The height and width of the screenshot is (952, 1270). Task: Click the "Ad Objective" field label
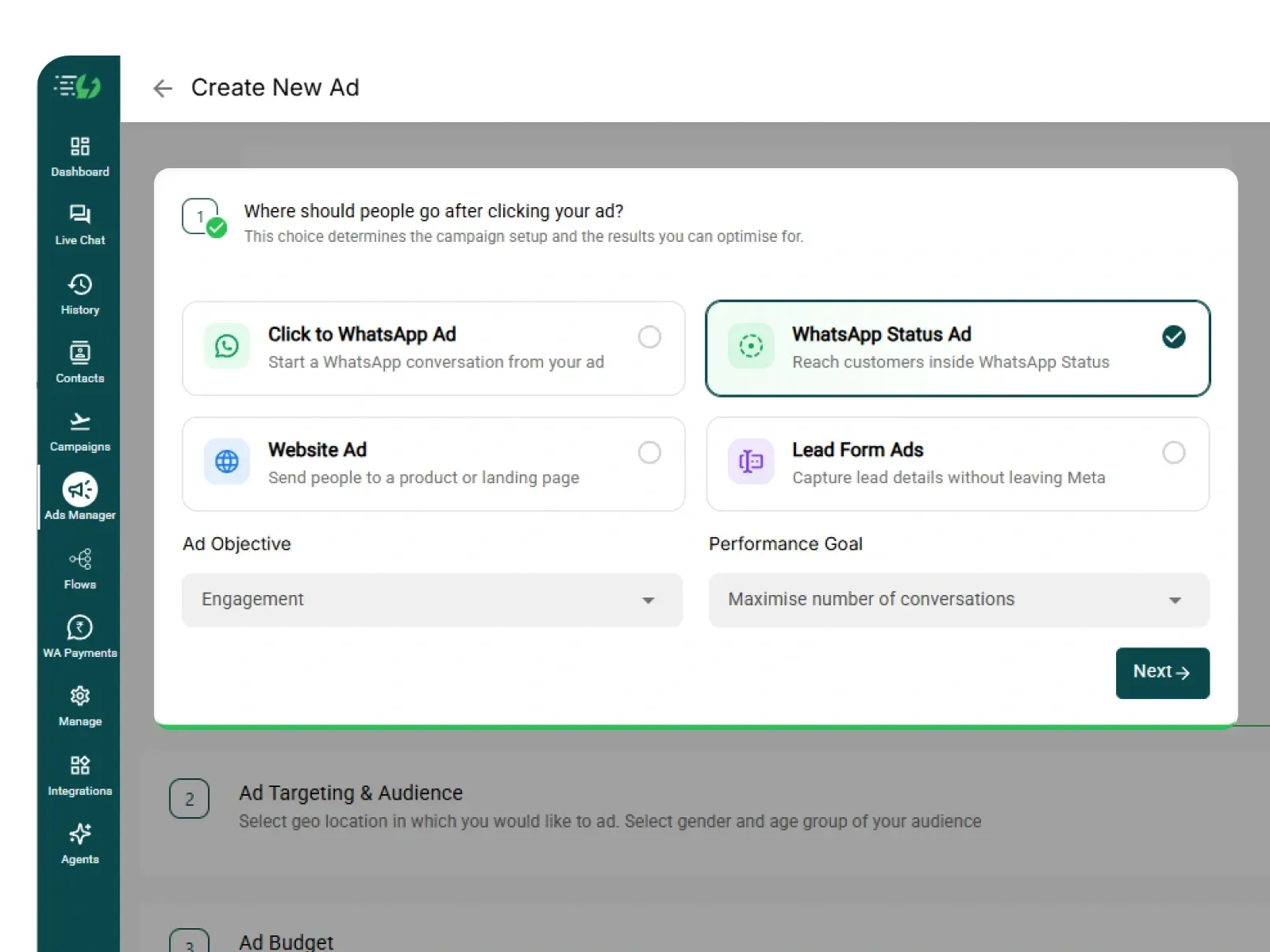(x=237, y=544)
